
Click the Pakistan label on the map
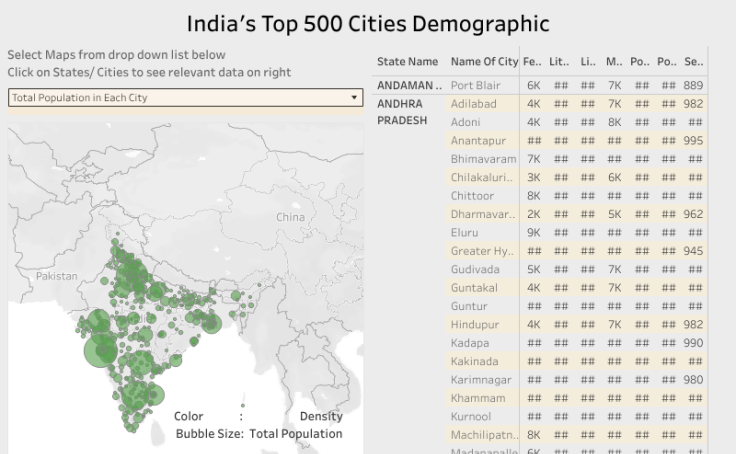pos(57,275)
